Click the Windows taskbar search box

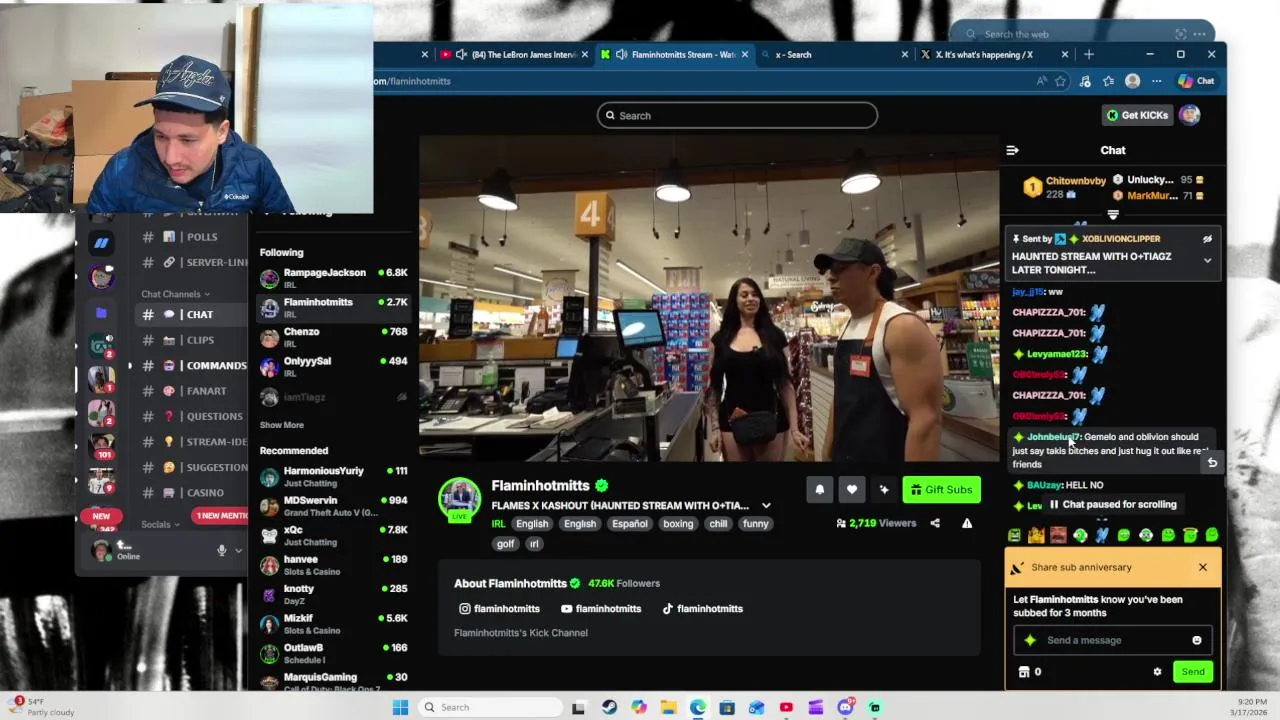pos(489,707)
